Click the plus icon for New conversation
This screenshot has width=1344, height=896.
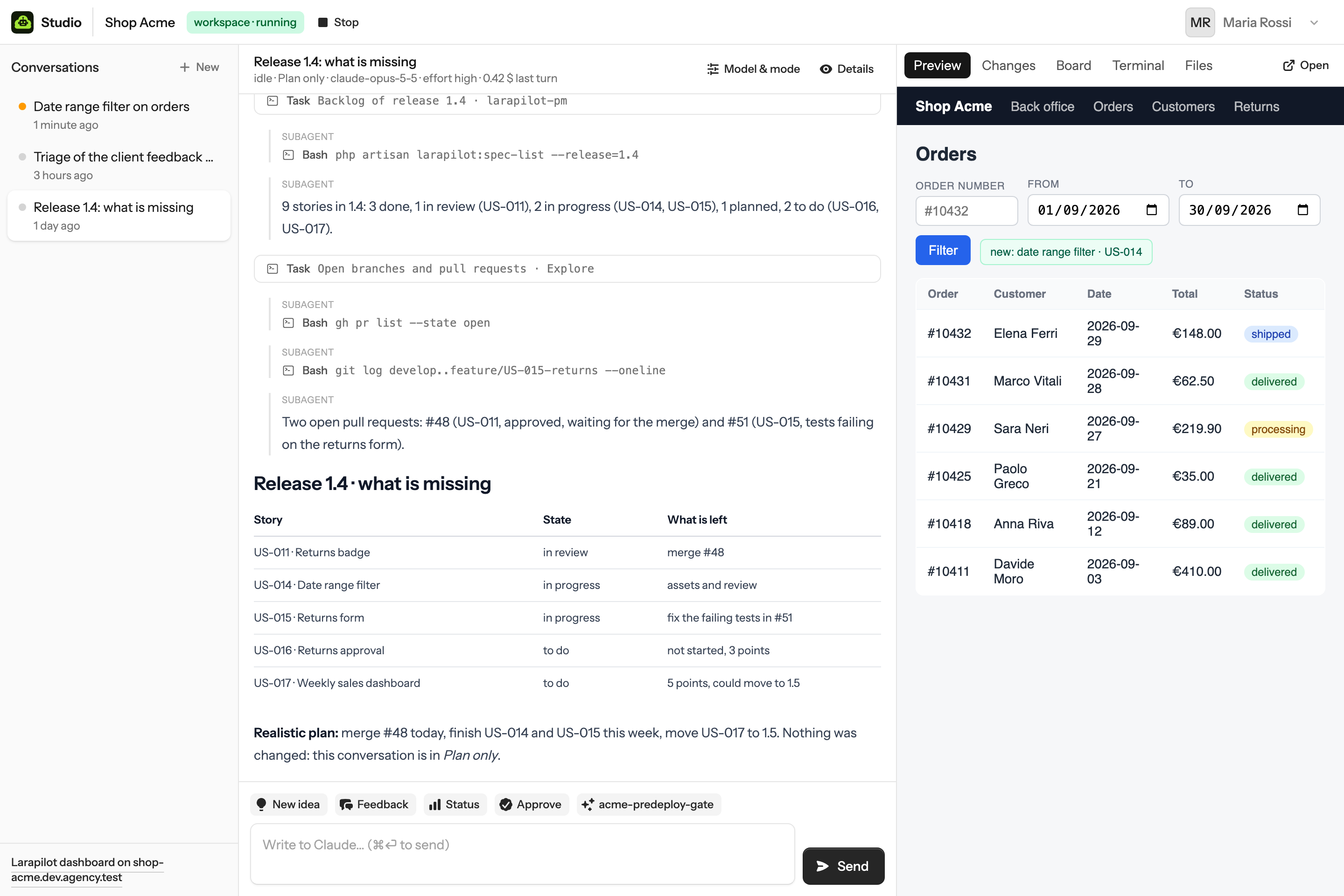[185, 67]
